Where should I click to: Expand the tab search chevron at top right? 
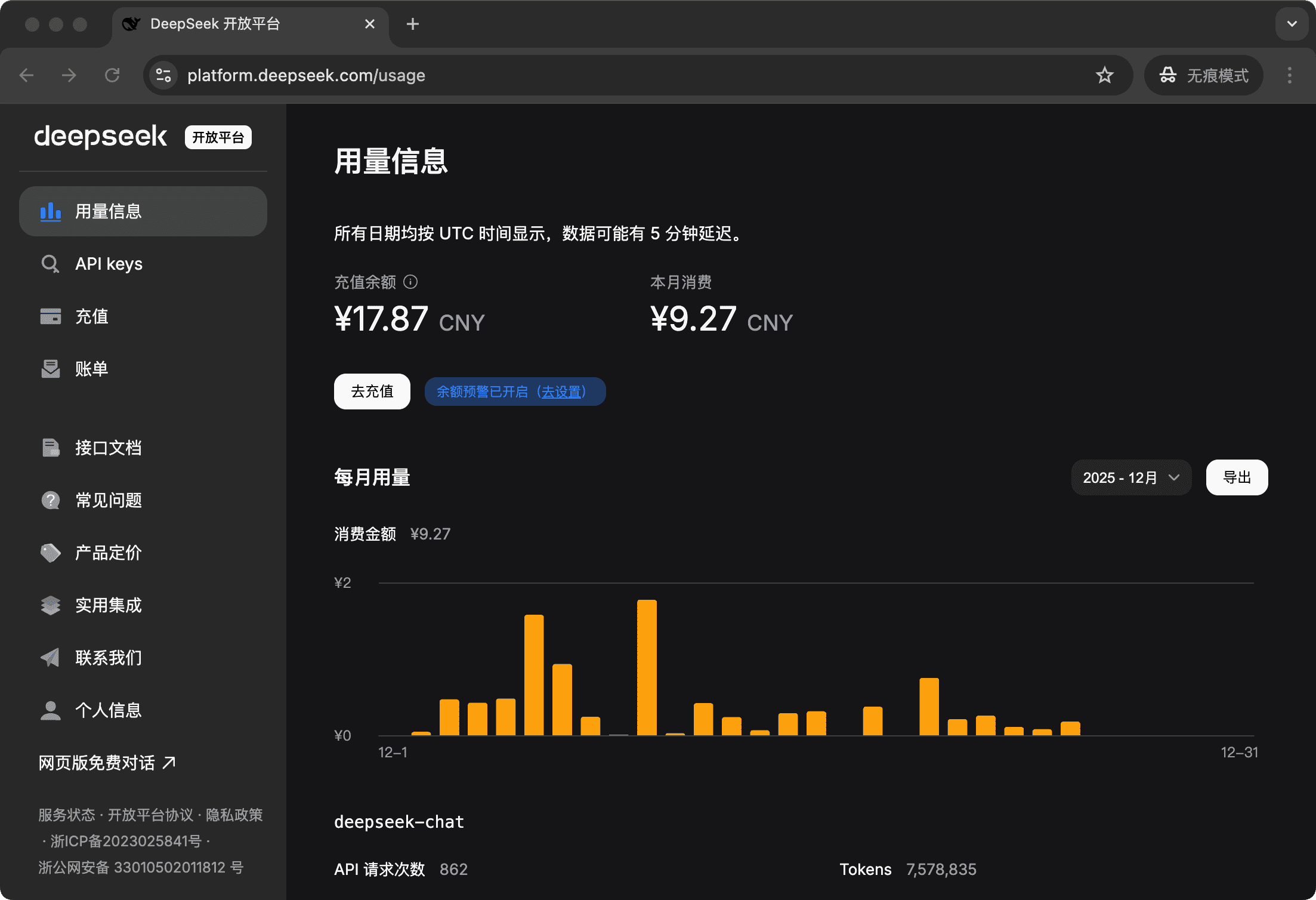[1292, 24]
